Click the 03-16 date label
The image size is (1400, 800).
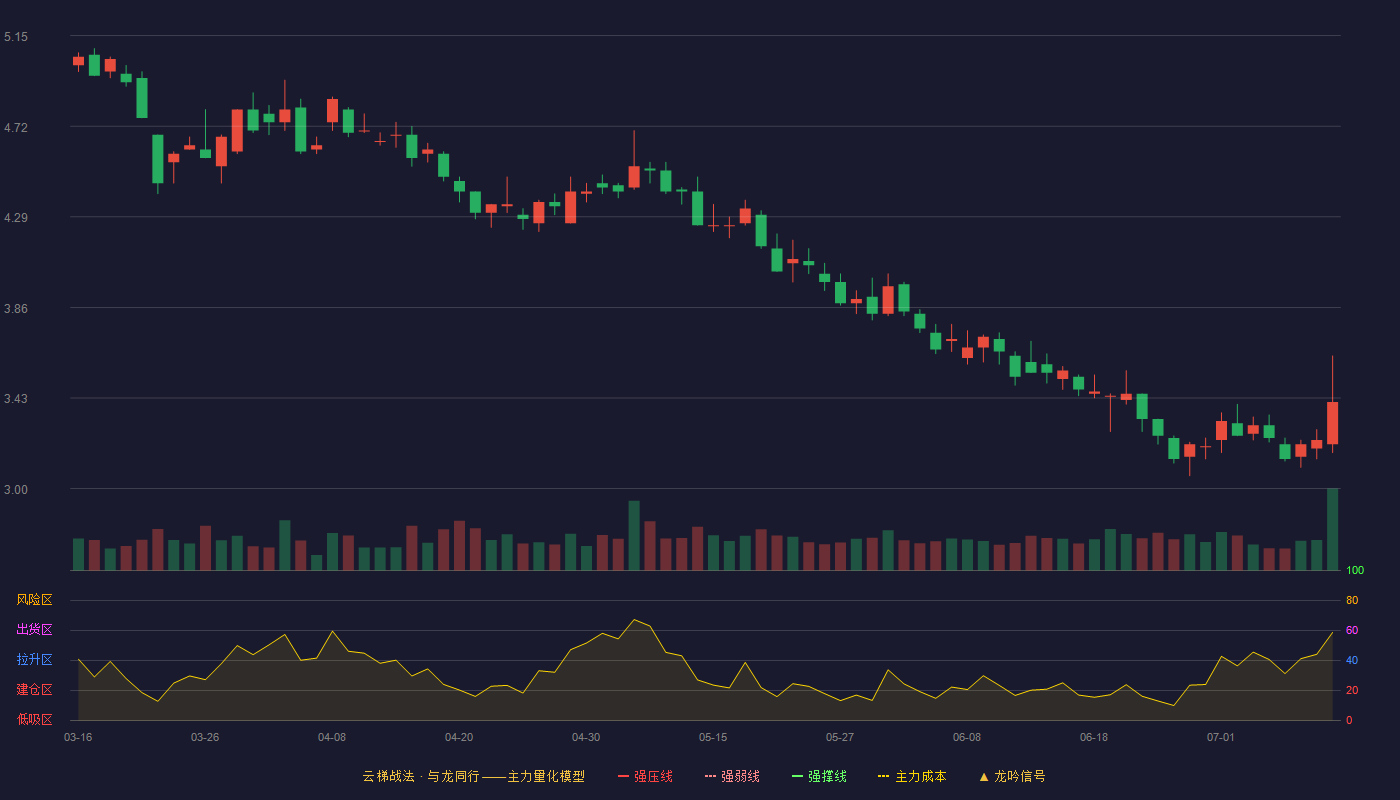point(78,737)
